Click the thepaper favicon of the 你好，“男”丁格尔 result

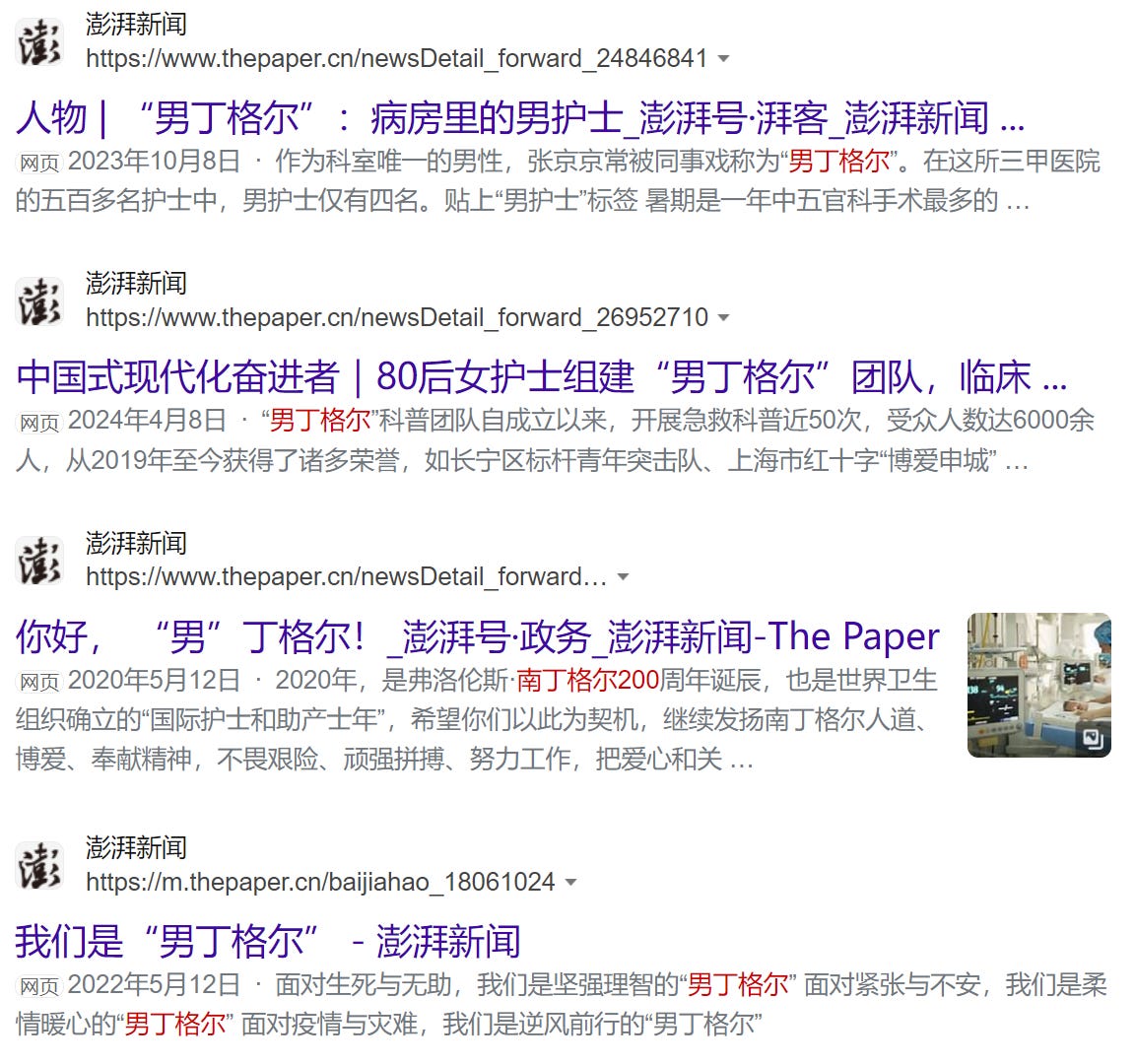coord(39,561)
